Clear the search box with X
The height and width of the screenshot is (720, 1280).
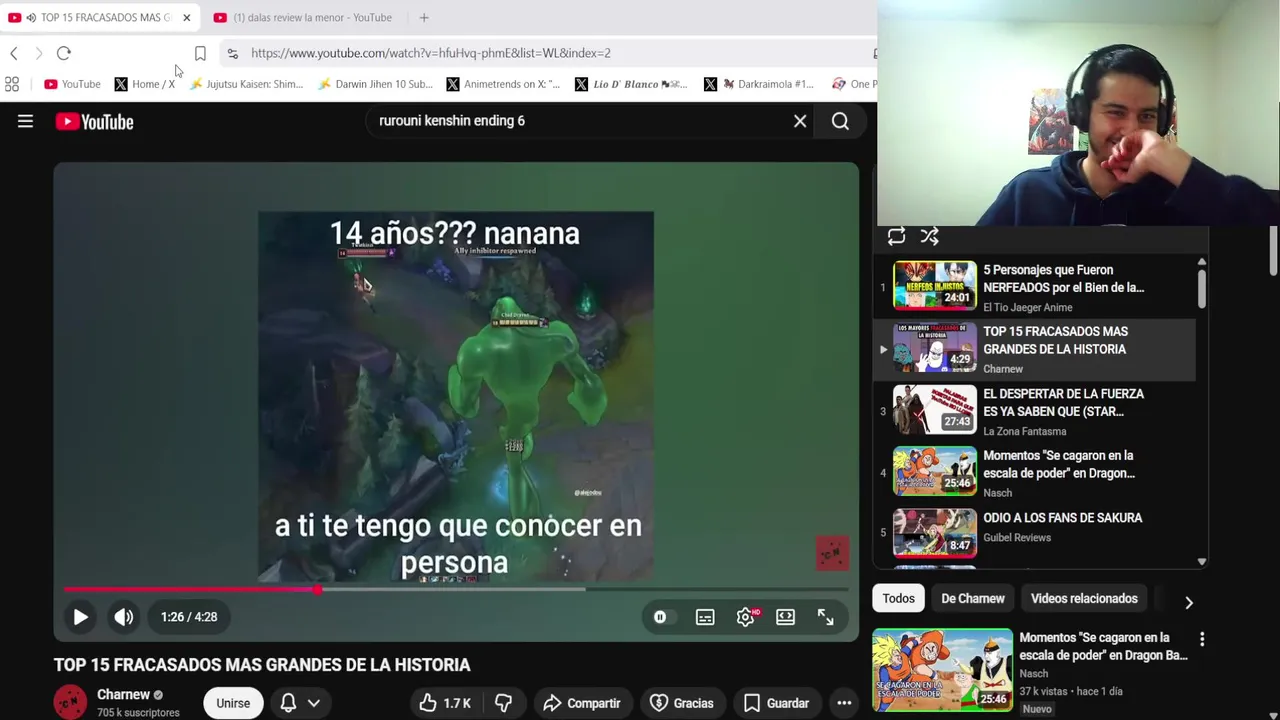(800, 121)
